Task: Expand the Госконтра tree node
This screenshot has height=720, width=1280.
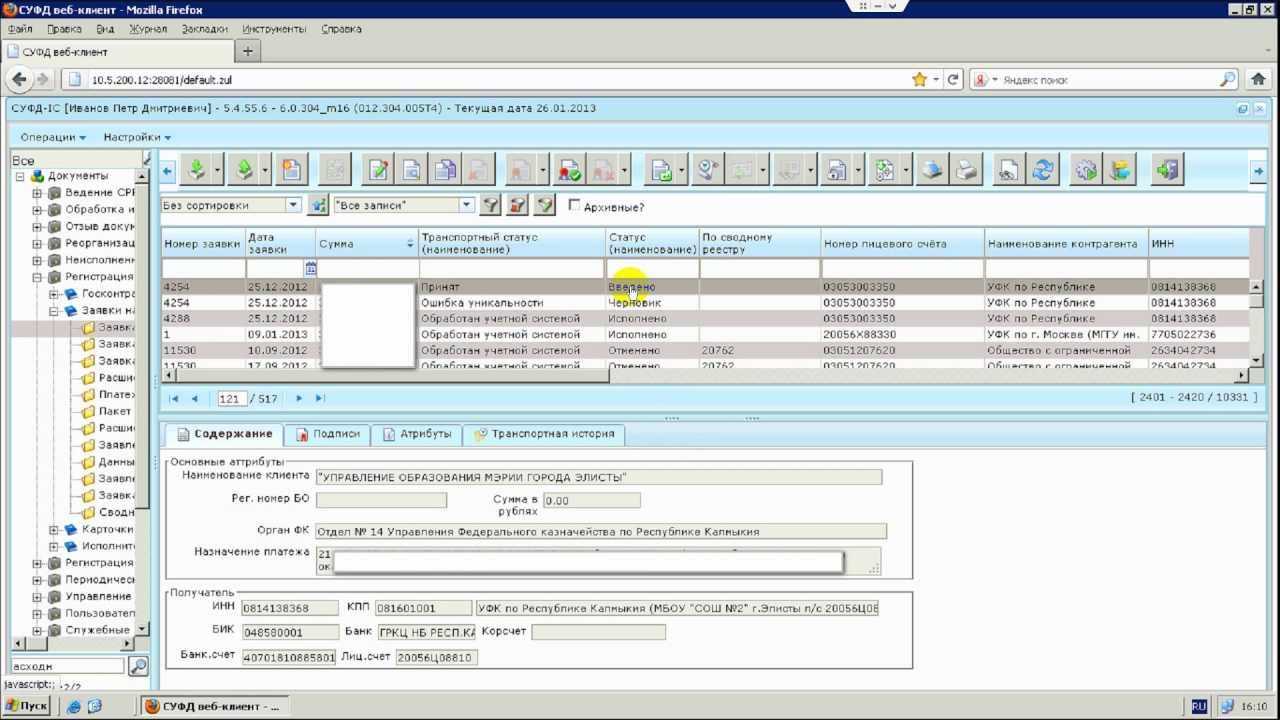Action: 54,294
